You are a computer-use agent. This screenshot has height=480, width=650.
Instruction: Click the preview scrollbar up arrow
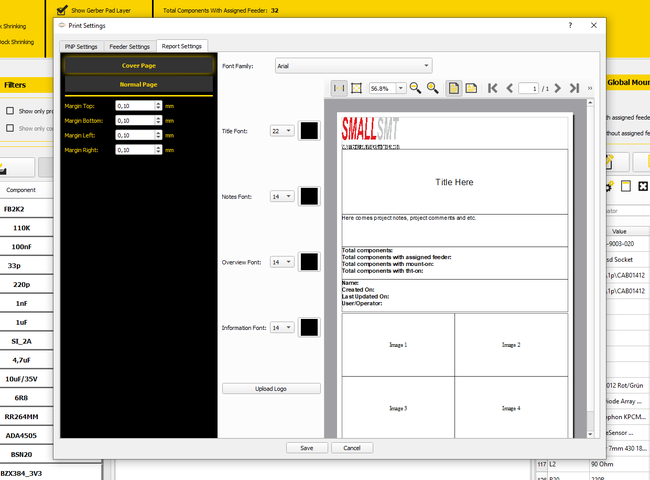590,102
